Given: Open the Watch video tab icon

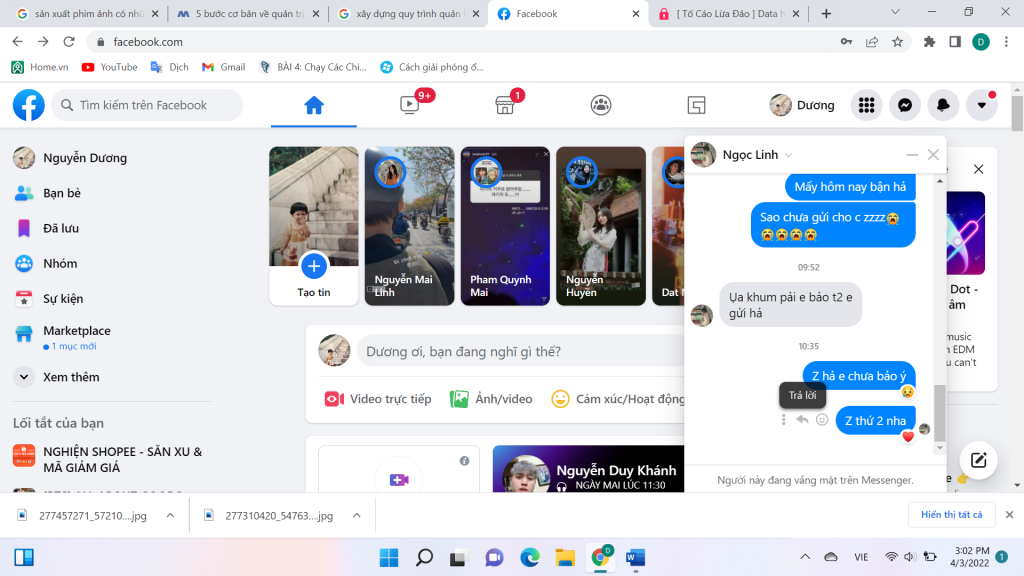Looking at the screenshot, I should 409,105.
